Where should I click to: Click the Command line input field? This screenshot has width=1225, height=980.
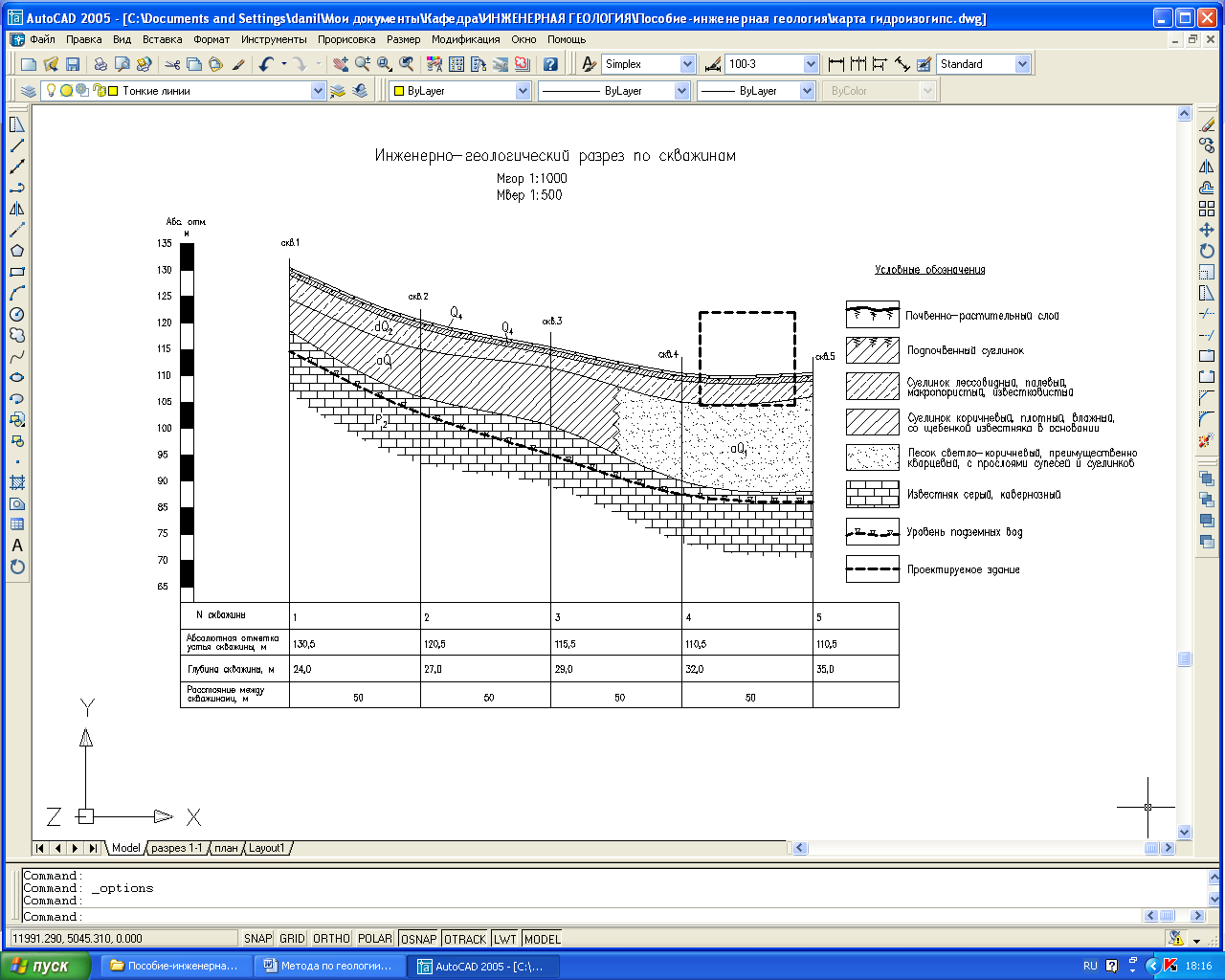pos(581,916)
